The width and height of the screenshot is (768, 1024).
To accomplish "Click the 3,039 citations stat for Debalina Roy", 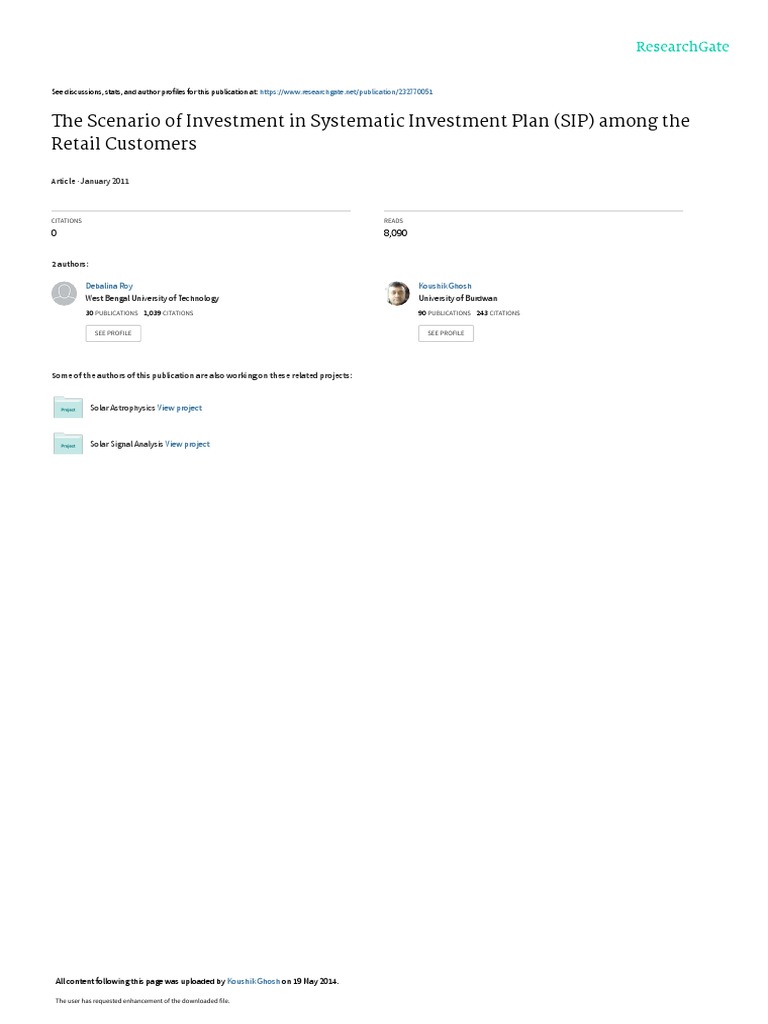I will point(169,313).
